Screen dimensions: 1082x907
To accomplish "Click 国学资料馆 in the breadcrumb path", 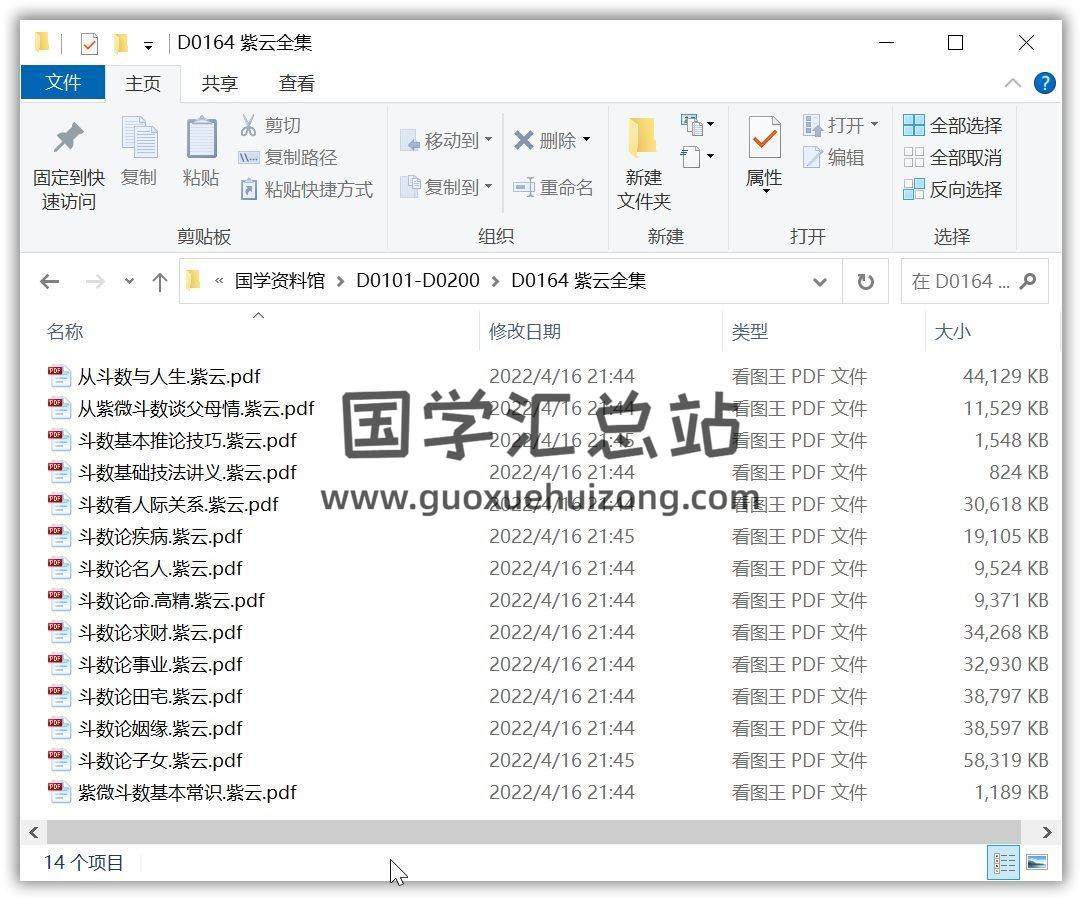I will click(x=279, y=281).
